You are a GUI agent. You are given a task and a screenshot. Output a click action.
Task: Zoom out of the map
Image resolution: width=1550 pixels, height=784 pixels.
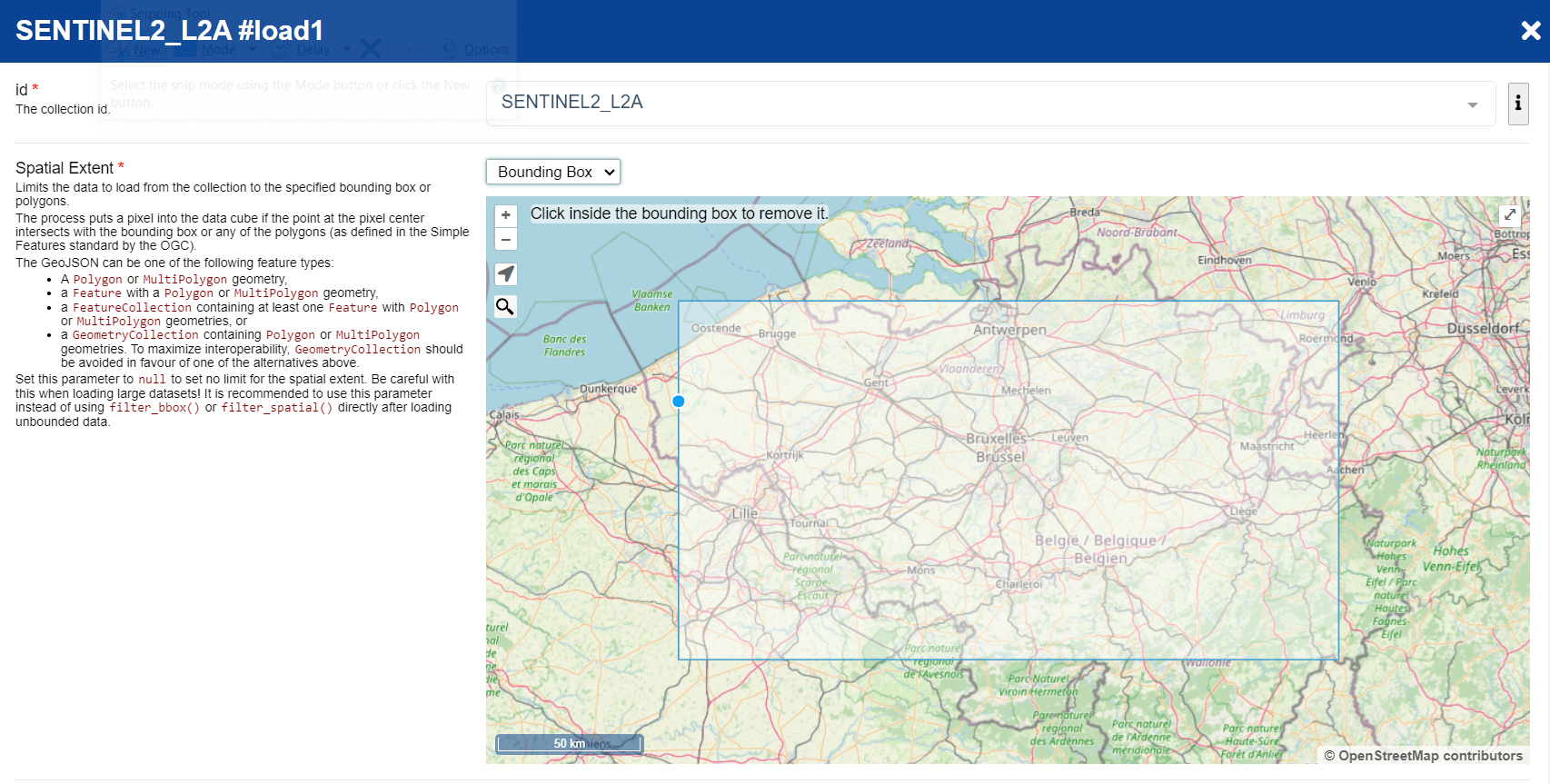506,240
